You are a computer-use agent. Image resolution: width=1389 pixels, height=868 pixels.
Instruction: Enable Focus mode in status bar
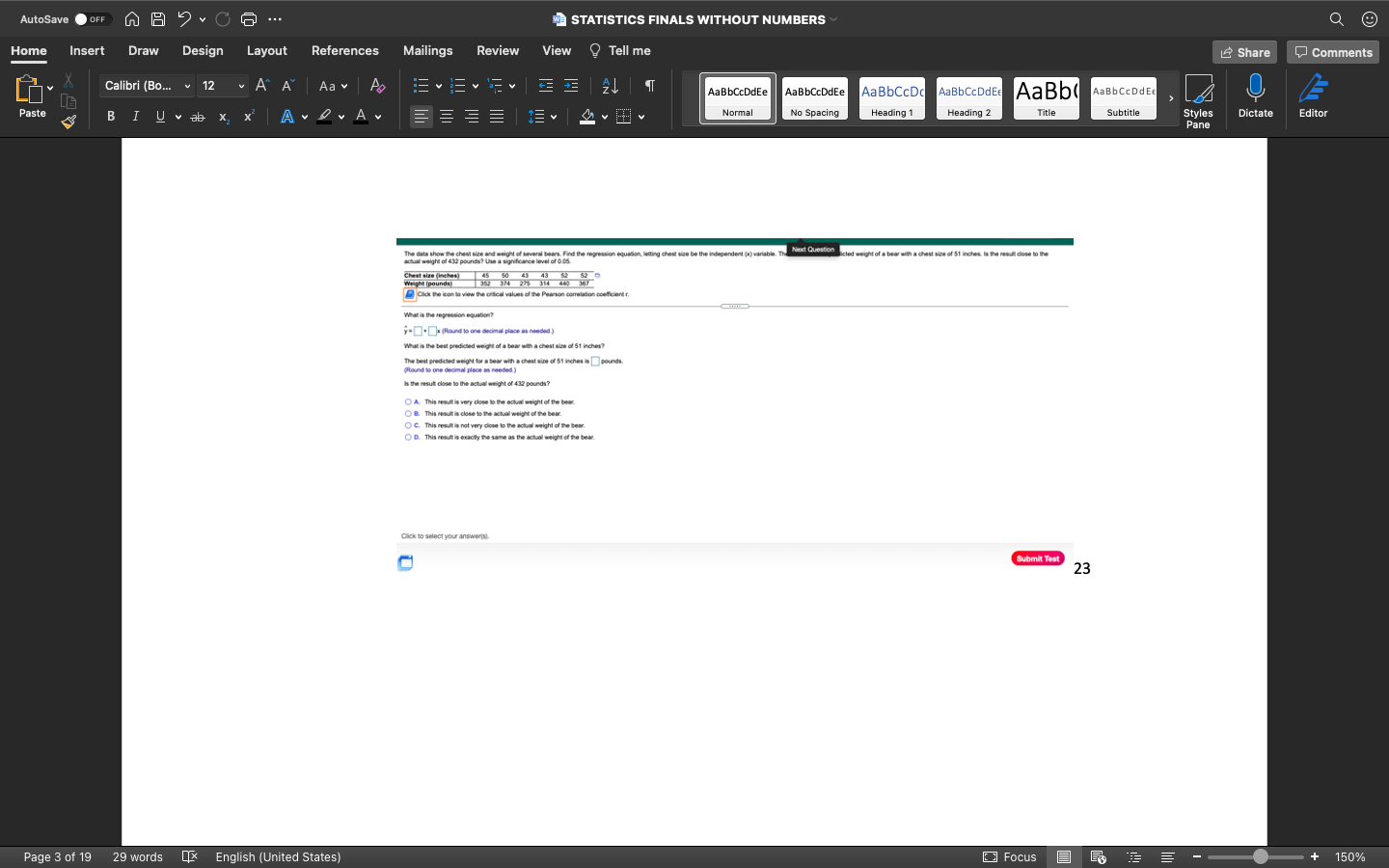pyautogui.click(x=1010, y=856)
